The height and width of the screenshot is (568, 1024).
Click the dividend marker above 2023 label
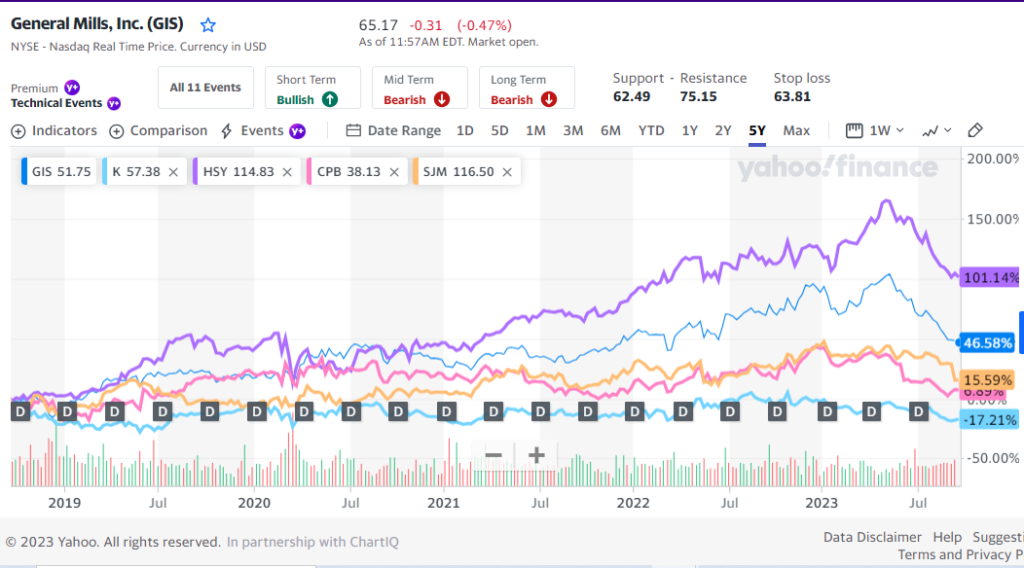(827, 411)
